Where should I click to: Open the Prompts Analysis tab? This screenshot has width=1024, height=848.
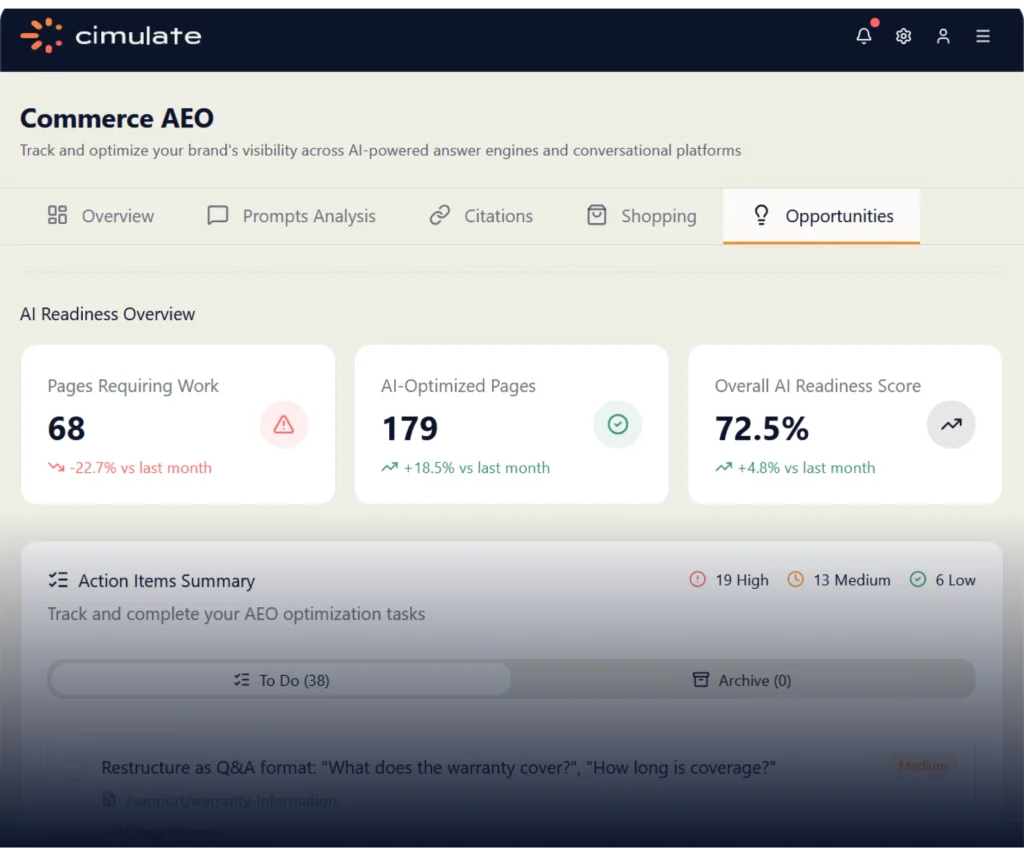[x=291, y=216]
